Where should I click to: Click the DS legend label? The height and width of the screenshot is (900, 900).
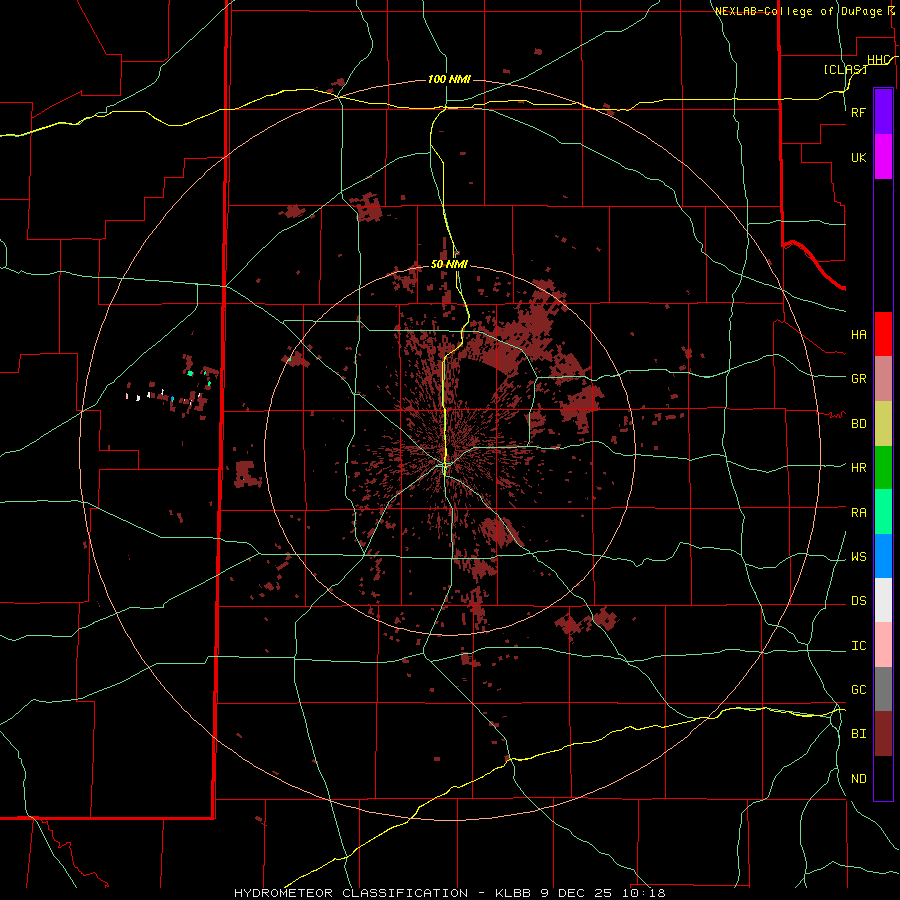859,601
